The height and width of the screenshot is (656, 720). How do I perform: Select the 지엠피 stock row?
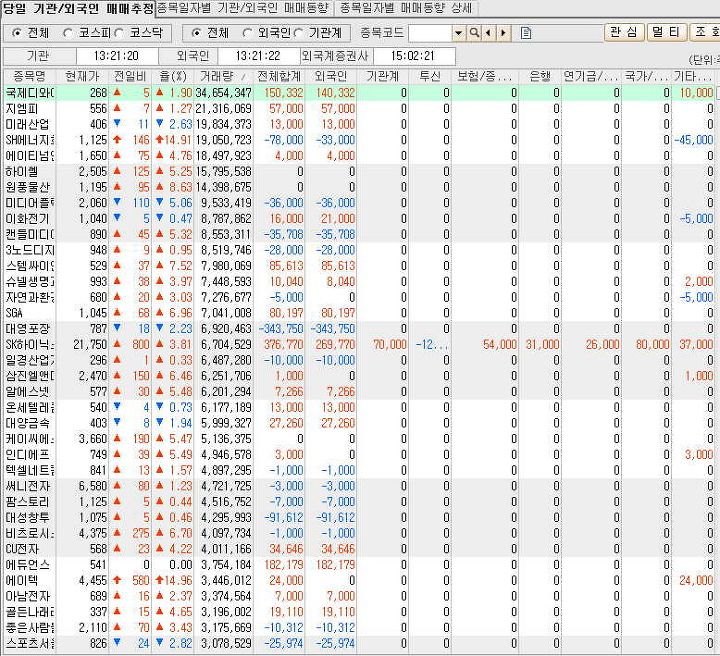tap(359, 109)
